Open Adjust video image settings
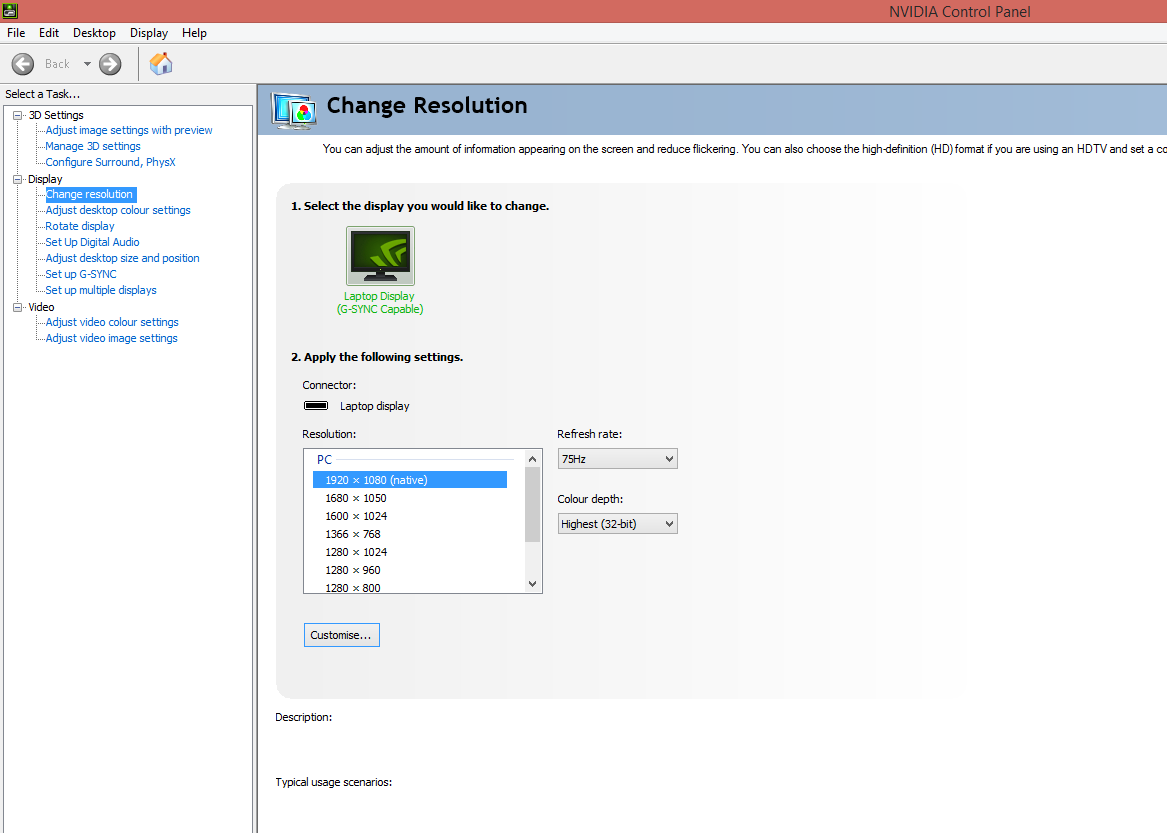 (112, 339)
